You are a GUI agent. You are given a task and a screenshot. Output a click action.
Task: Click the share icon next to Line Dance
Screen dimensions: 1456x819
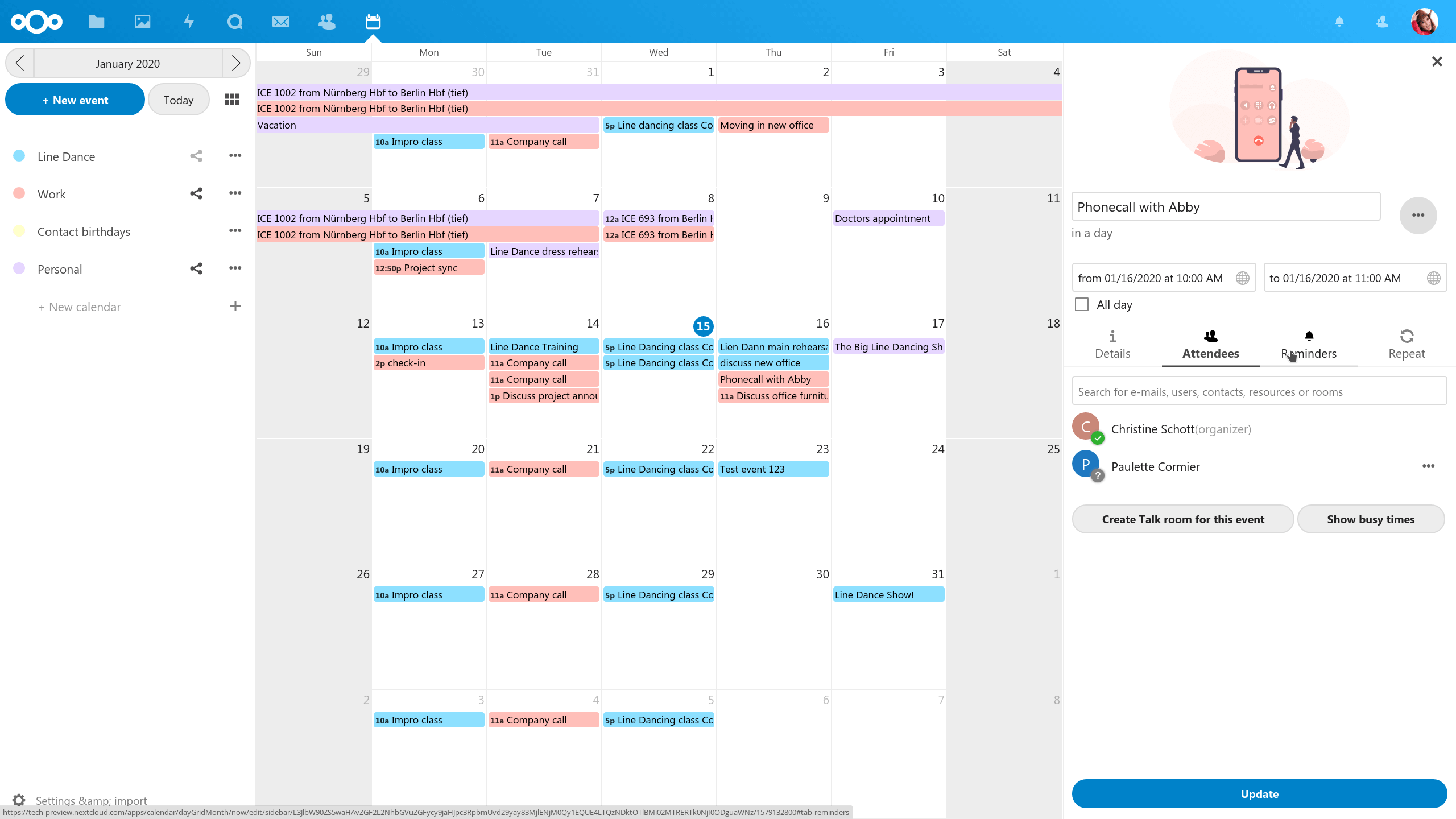(x=196, y=156)
